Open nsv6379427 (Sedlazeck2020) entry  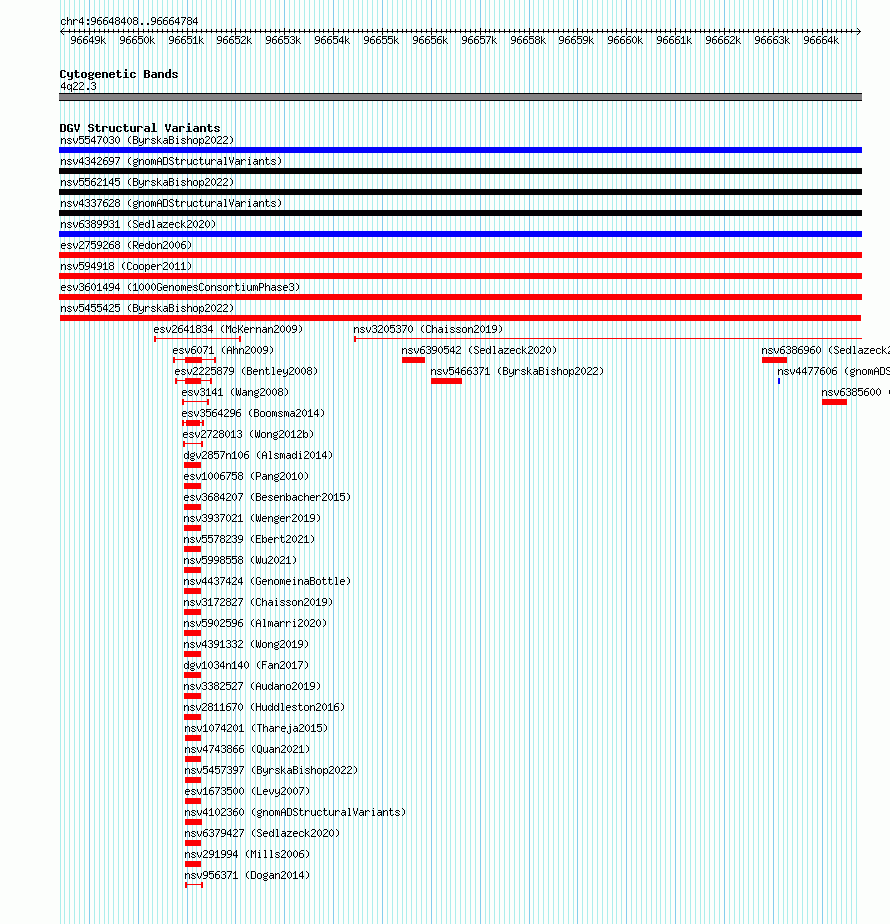pos(262,833)
